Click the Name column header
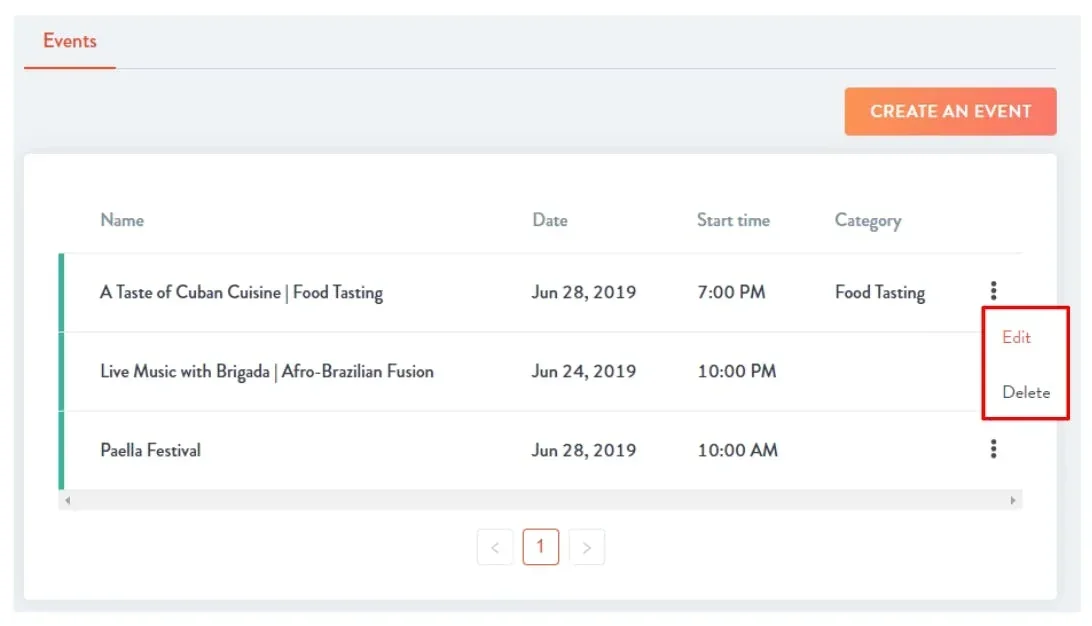 point(122,220)
